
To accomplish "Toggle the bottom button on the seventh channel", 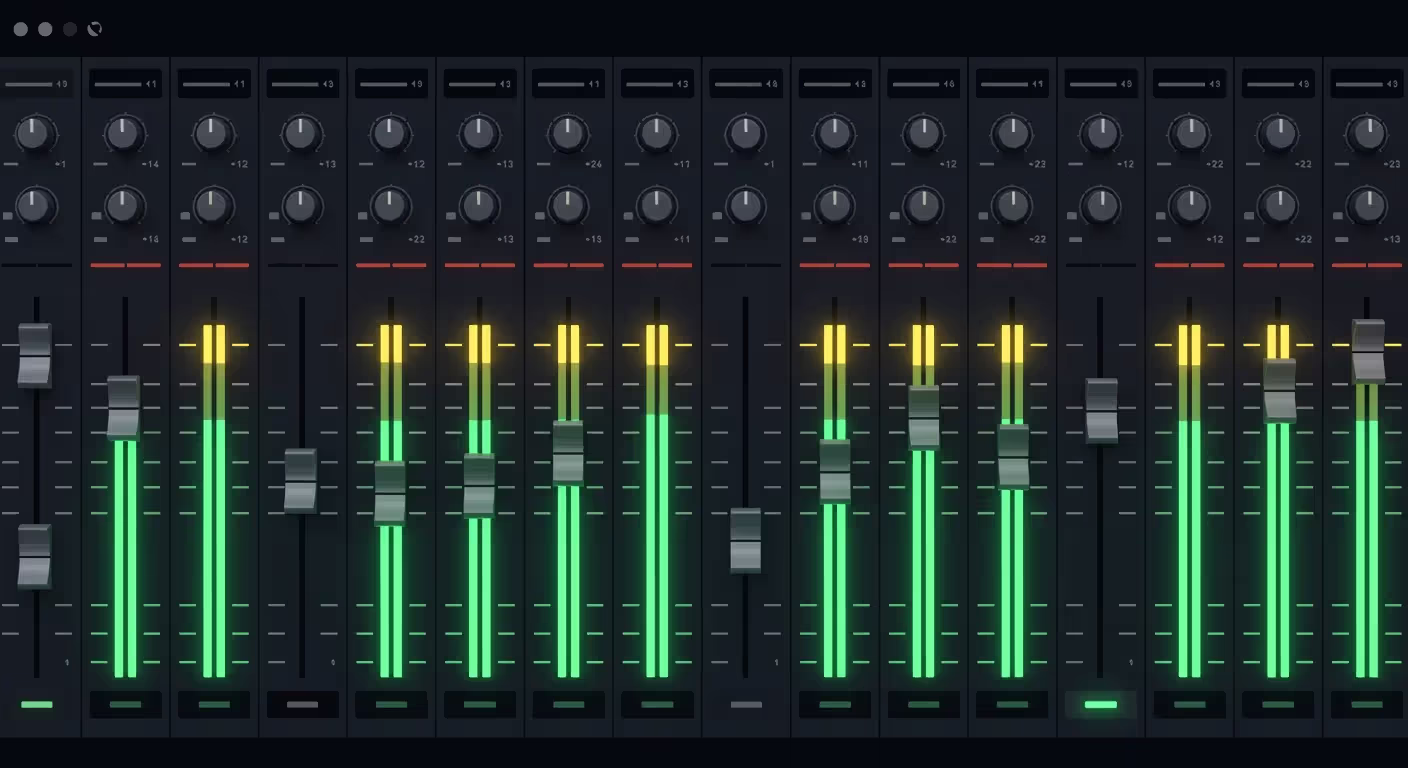I will point(568,705).
